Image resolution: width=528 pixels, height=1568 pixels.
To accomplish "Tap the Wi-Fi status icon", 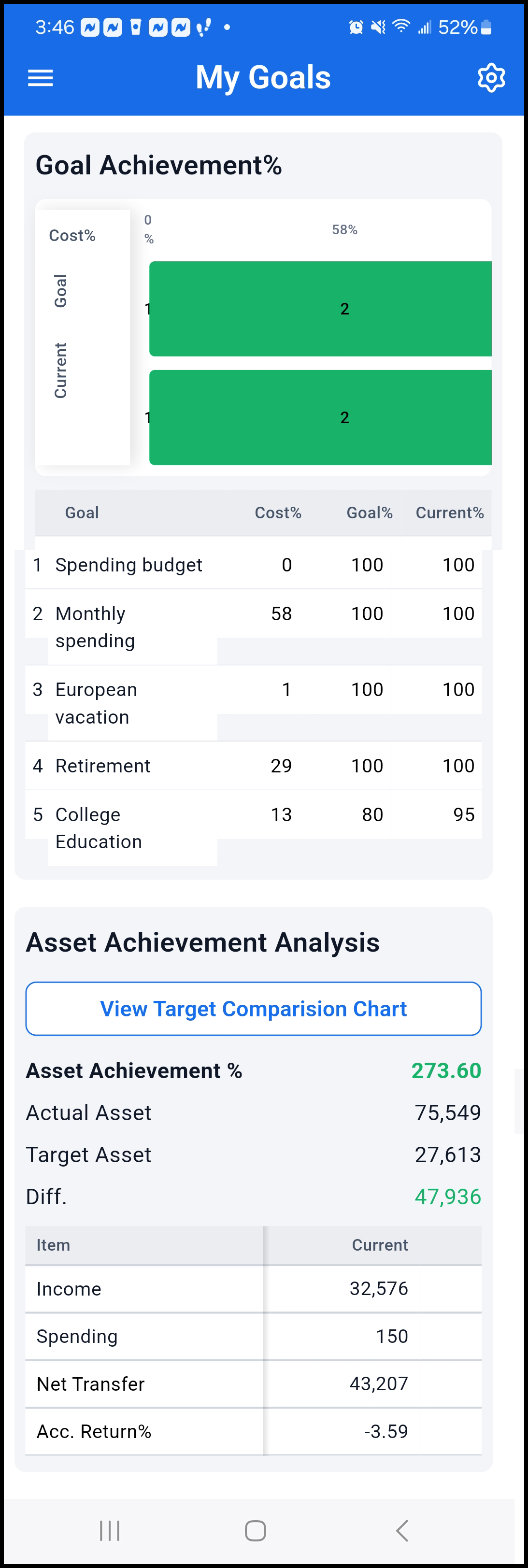I will tap(401, 26).
